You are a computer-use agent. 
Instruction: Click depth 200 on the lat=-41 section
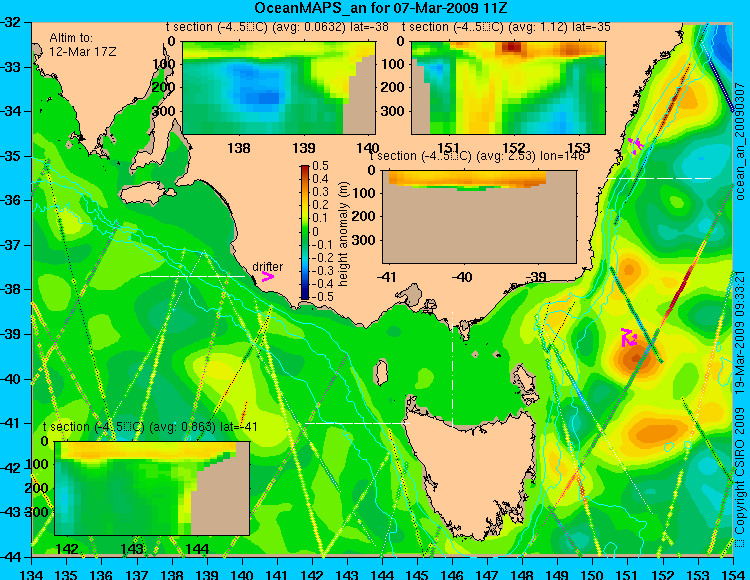click(x=38, y=488)
